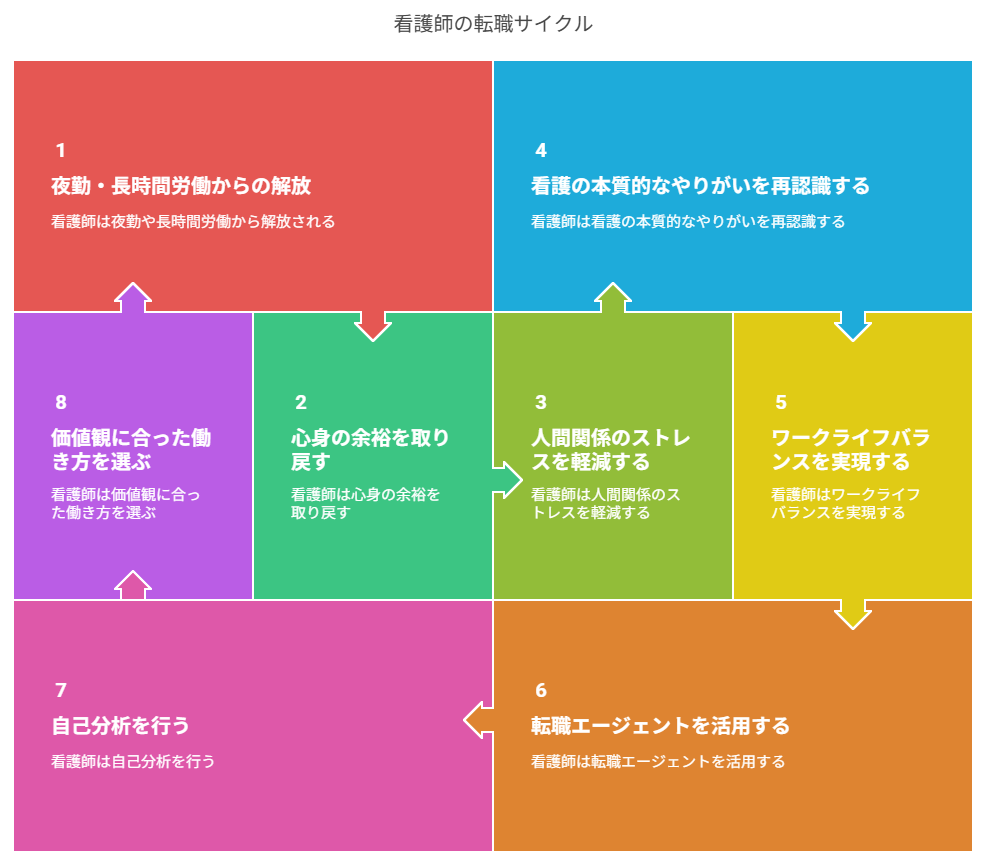Click heading 看護の本質的なやりがいを再認識する
The height and width of the screenshot is (865, 987).
[700, 186]
